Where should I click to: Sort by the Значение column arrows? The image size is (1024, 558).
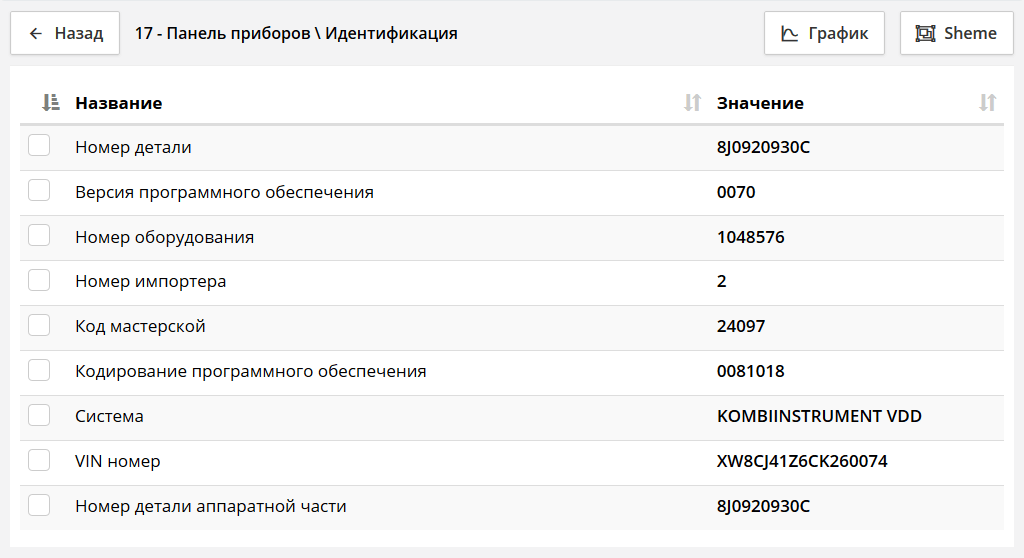click(x=988, y=102)
